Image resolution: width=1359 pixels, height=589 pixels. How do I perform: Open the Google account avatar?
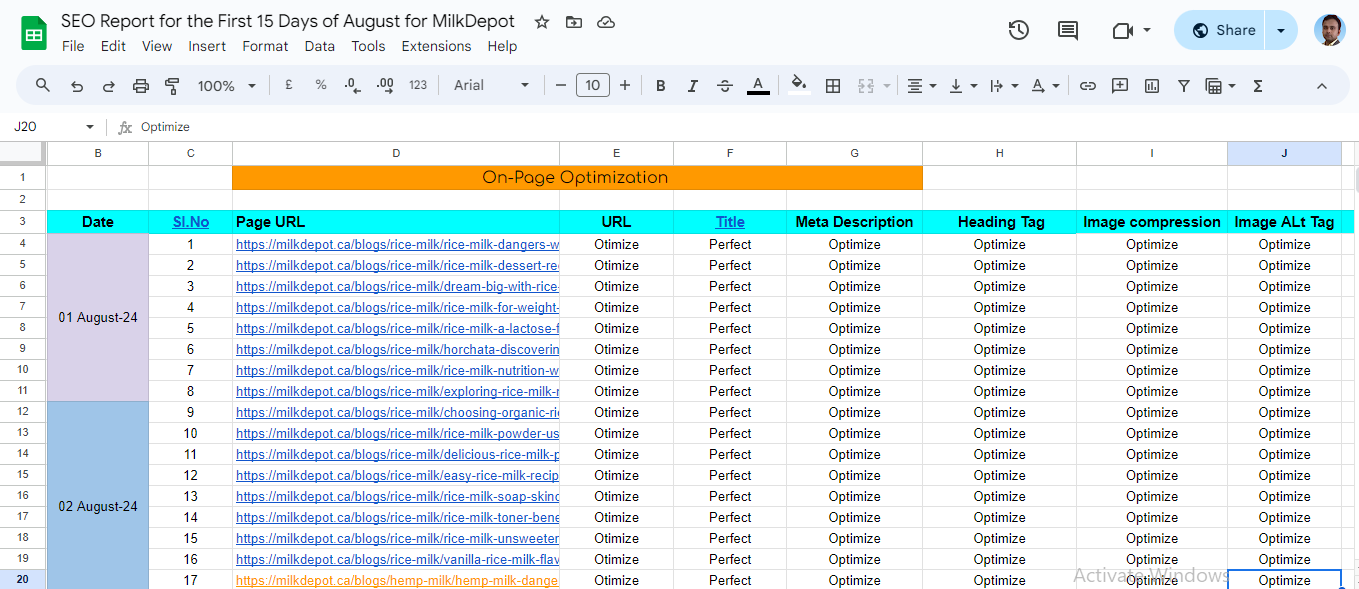pyautogui.click(x=1329, y=30)
